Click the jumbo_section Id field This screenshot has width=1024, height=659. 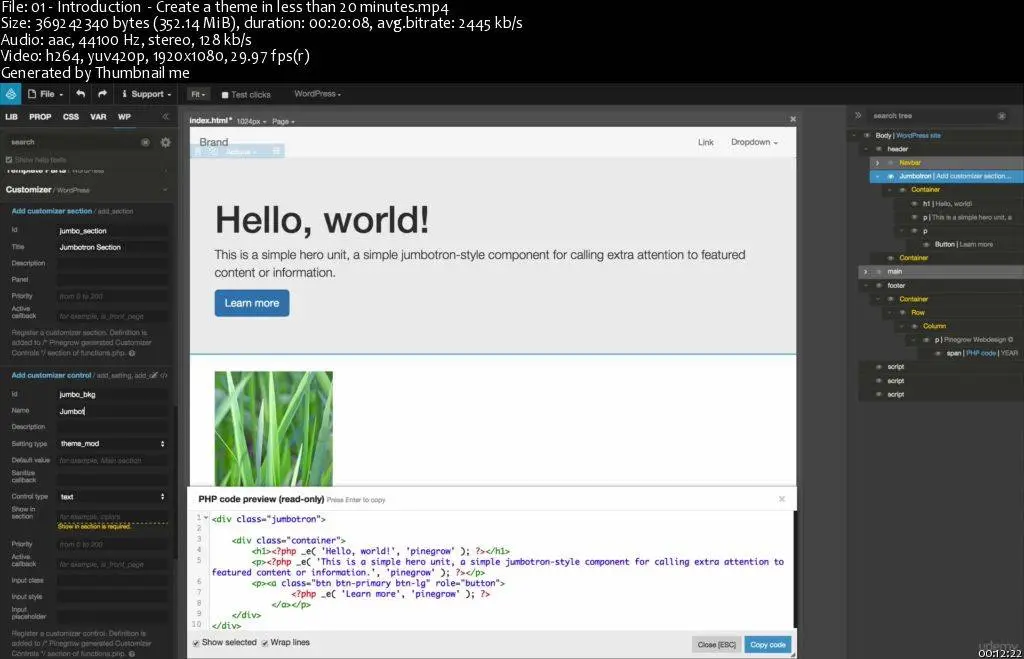coord(112,231)
